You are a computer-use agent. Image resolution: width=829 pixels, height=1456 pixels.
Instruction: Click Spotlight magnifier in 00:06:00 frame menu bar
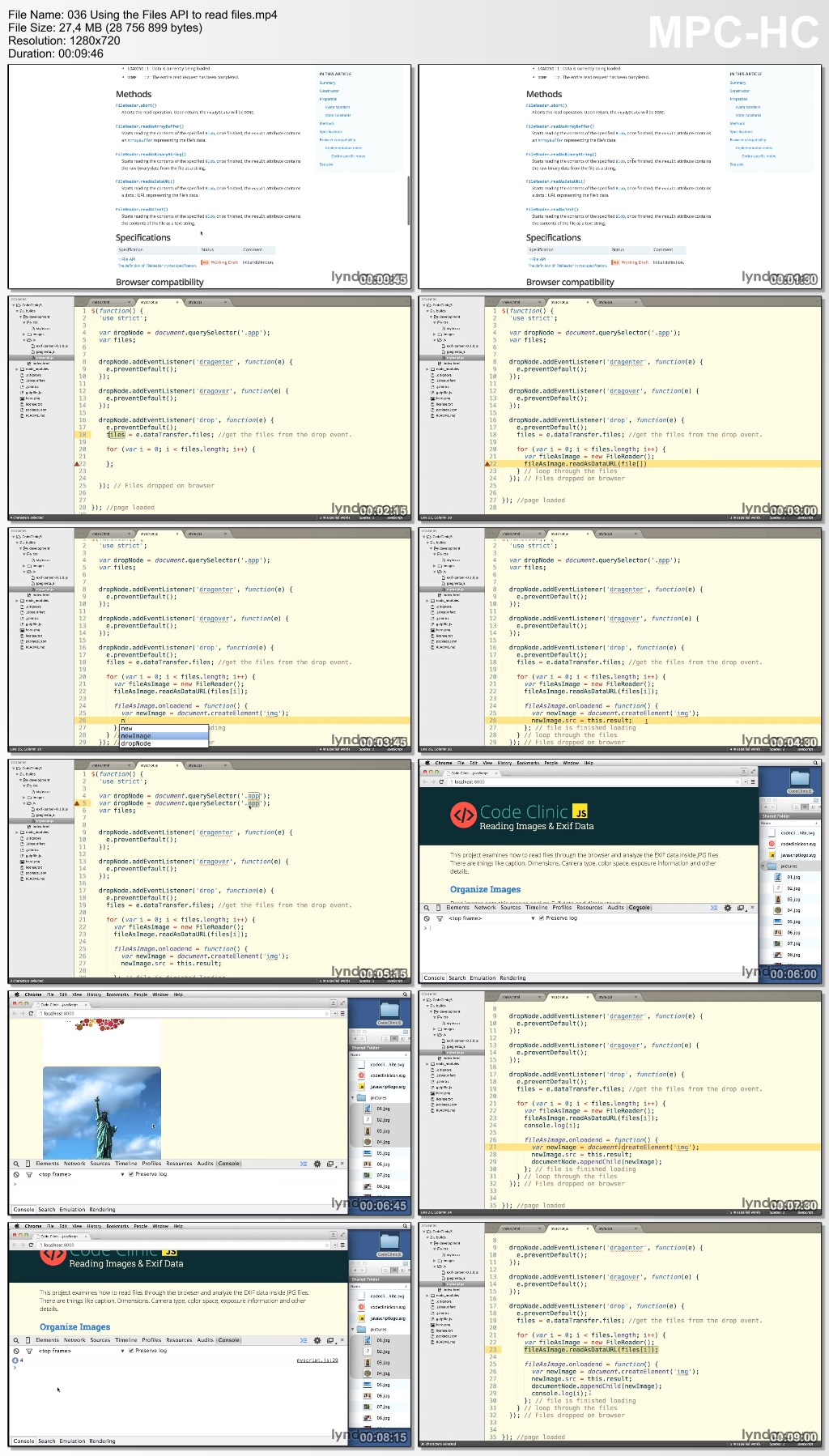click(815, 763)
